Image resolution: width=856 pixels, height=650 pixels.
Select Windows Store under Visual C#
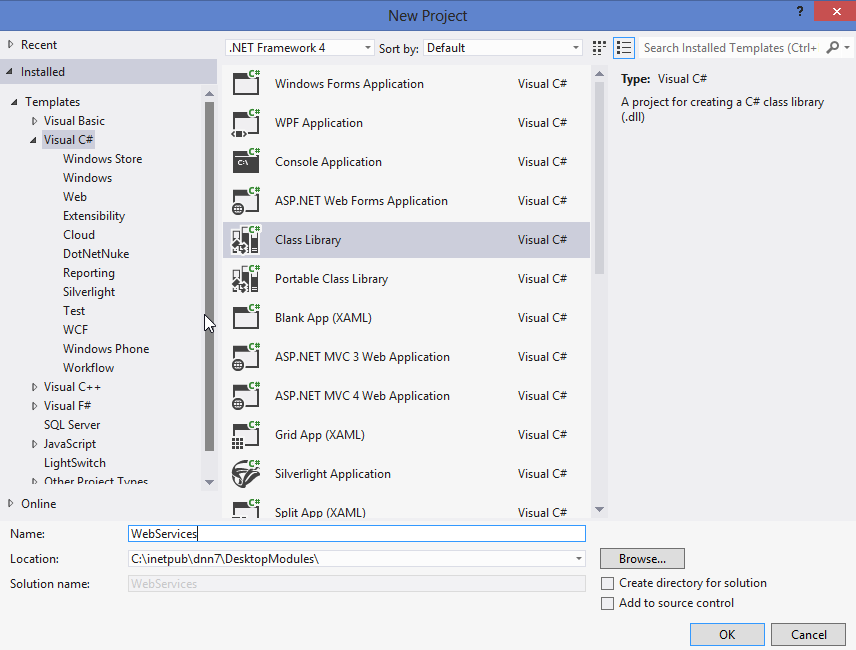[102, 159]
